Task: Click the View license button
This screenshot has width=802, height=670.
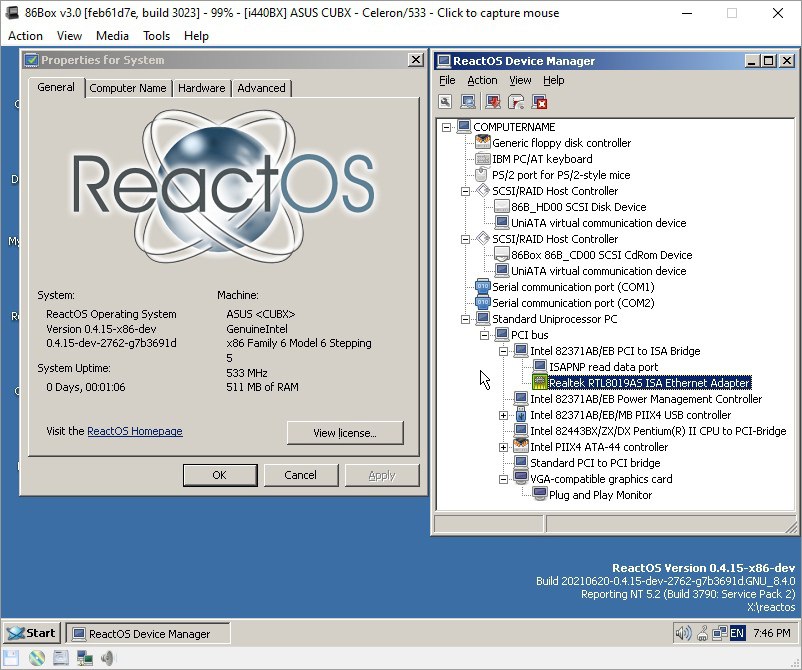Action: [x=345, y=433]
